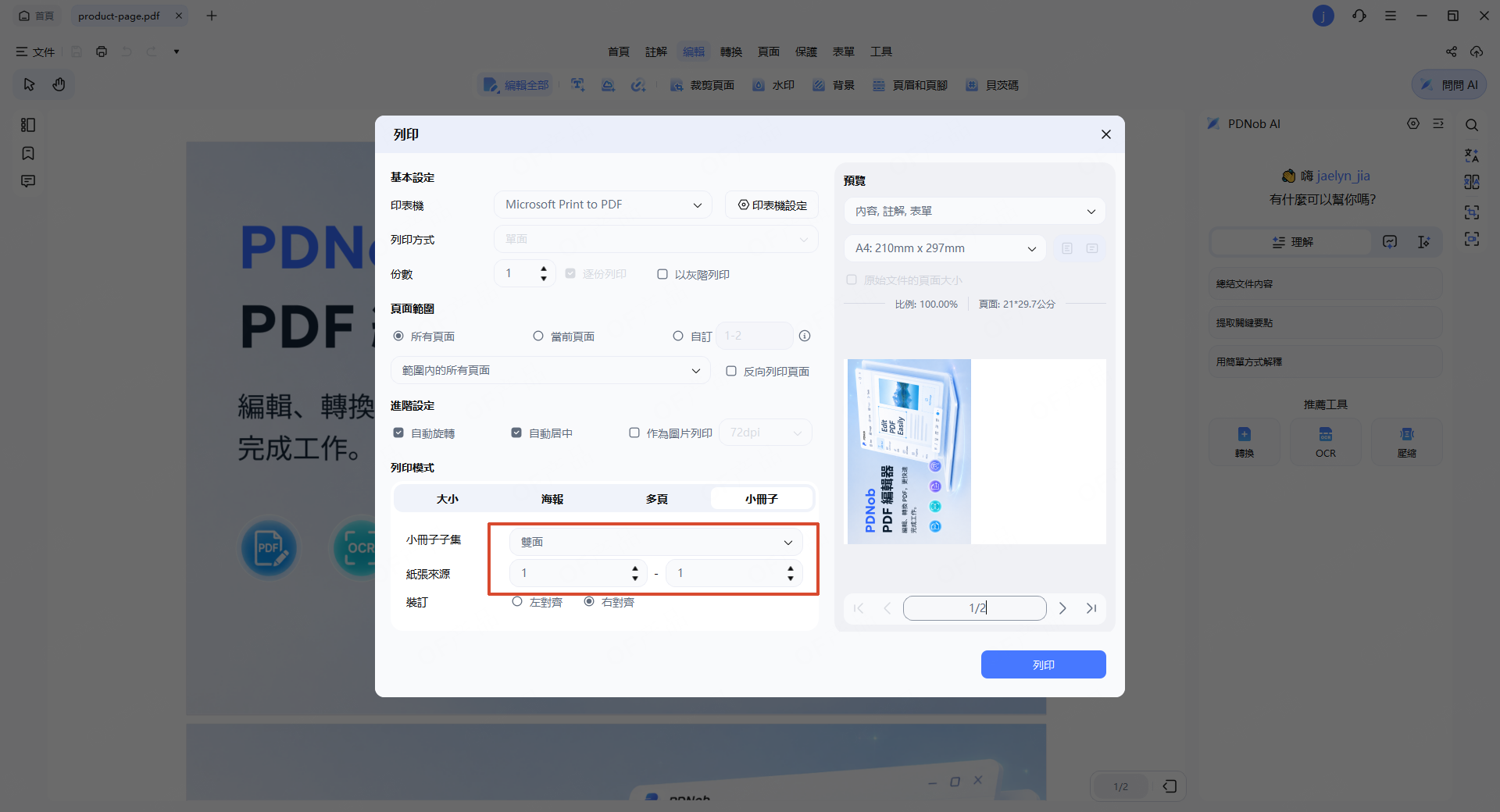Click the cloud upload icon
Screen dimensions: 1500x812
pos(1477,52)
